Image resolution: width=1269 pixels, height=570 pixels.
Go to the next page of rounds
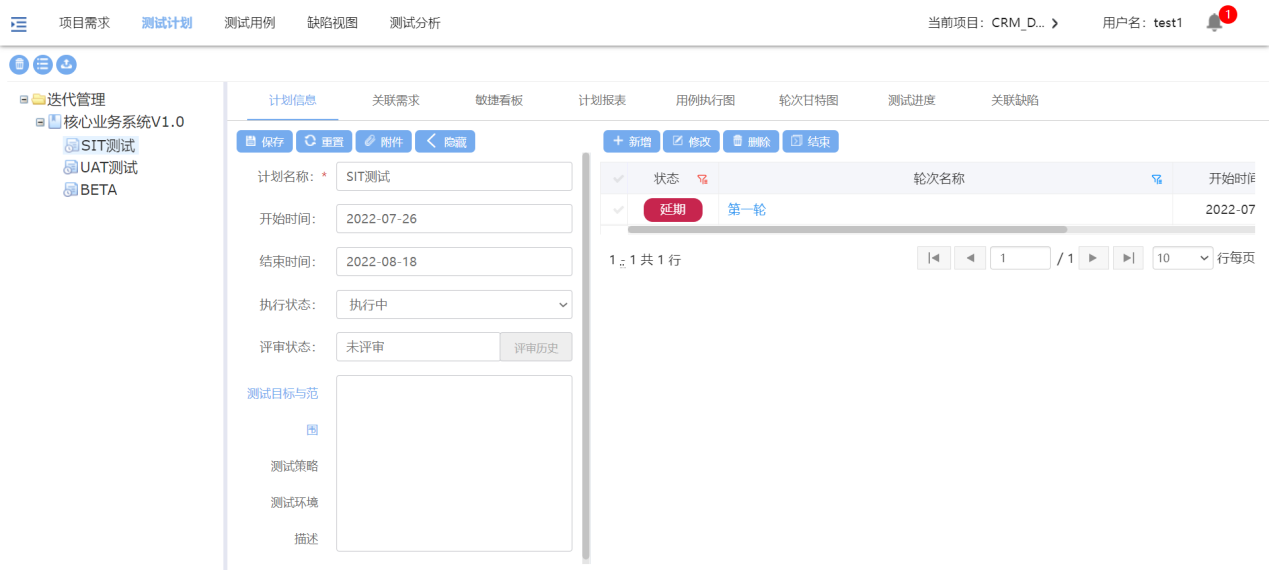(1092, 258)
